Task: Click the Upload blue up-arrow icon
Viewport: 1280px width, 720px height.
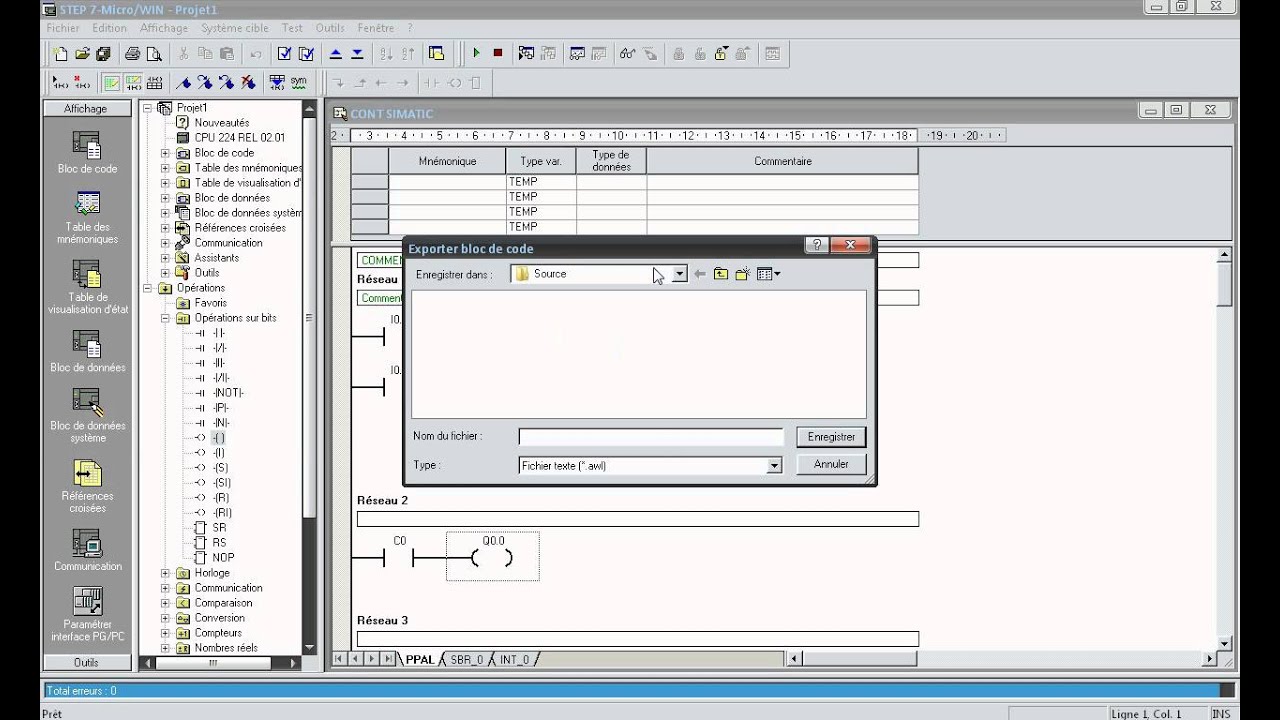Action: point(336,54)
